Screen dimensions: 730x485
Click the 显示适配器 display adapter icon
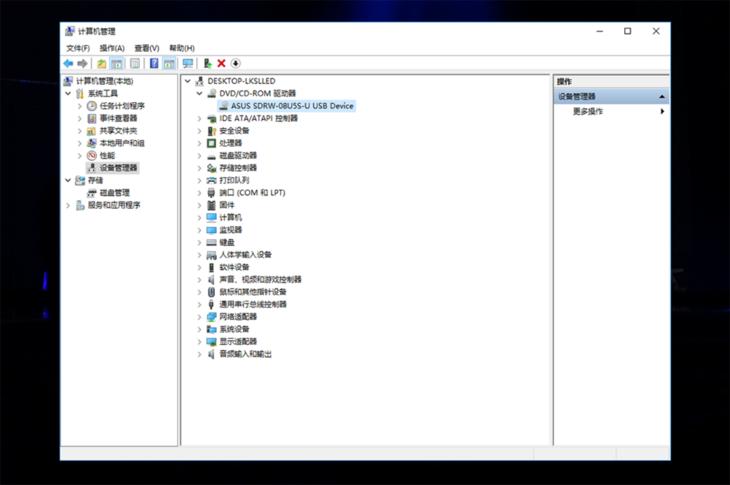pos(211,342)
